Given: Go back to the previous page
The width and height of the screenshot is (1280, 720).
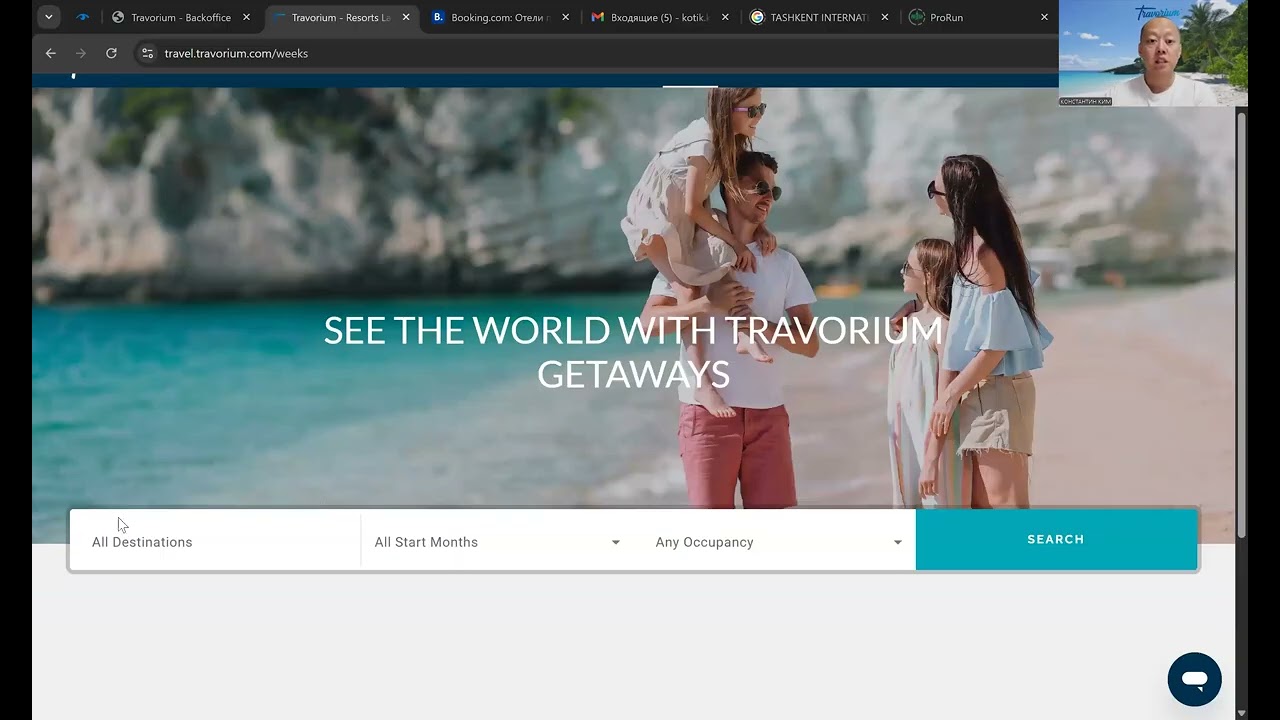Looking at the screenshot, I should coord(51,53).
